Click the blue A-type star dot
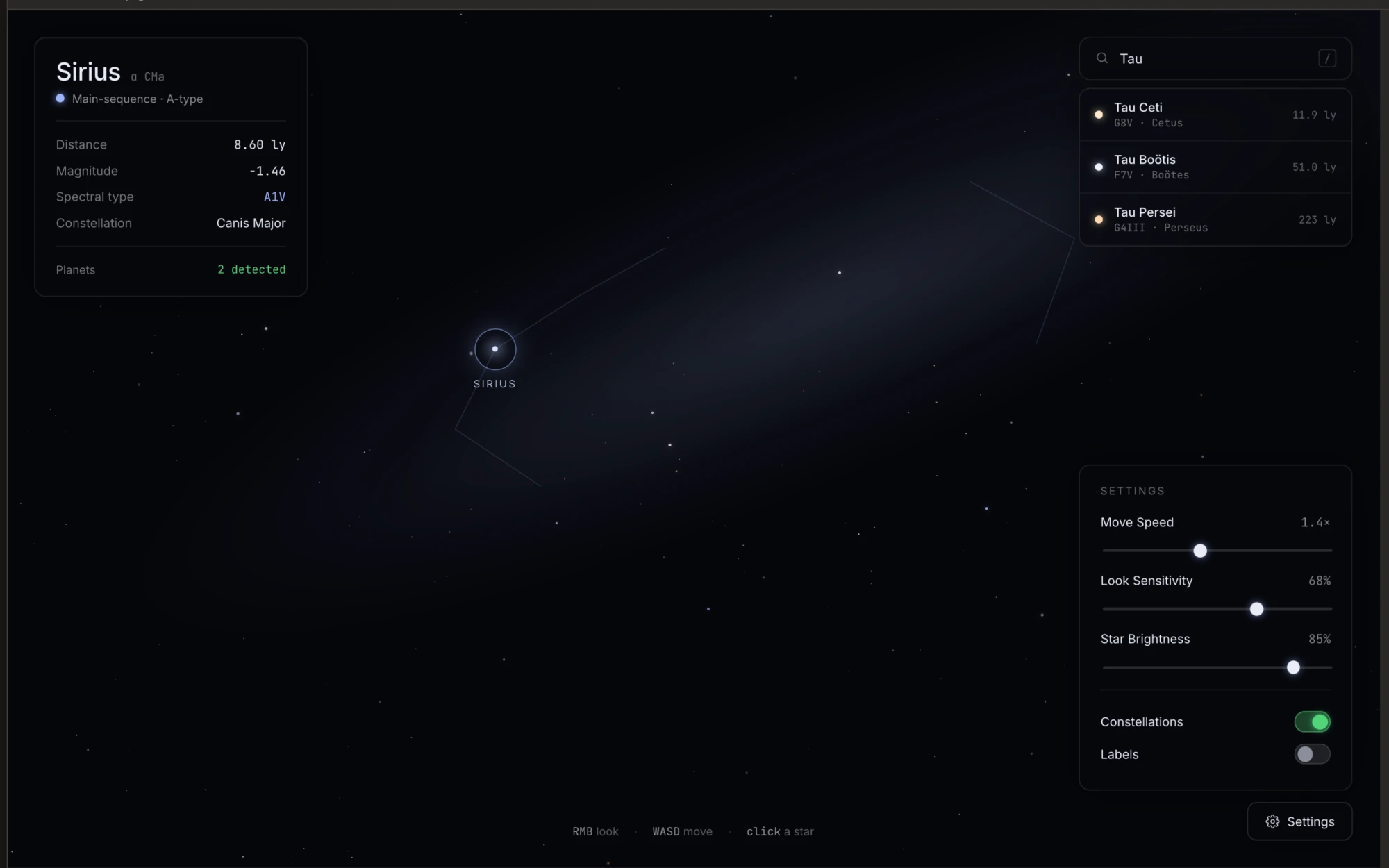Viewport: 1389px width, 868px height. click(60, 99)
